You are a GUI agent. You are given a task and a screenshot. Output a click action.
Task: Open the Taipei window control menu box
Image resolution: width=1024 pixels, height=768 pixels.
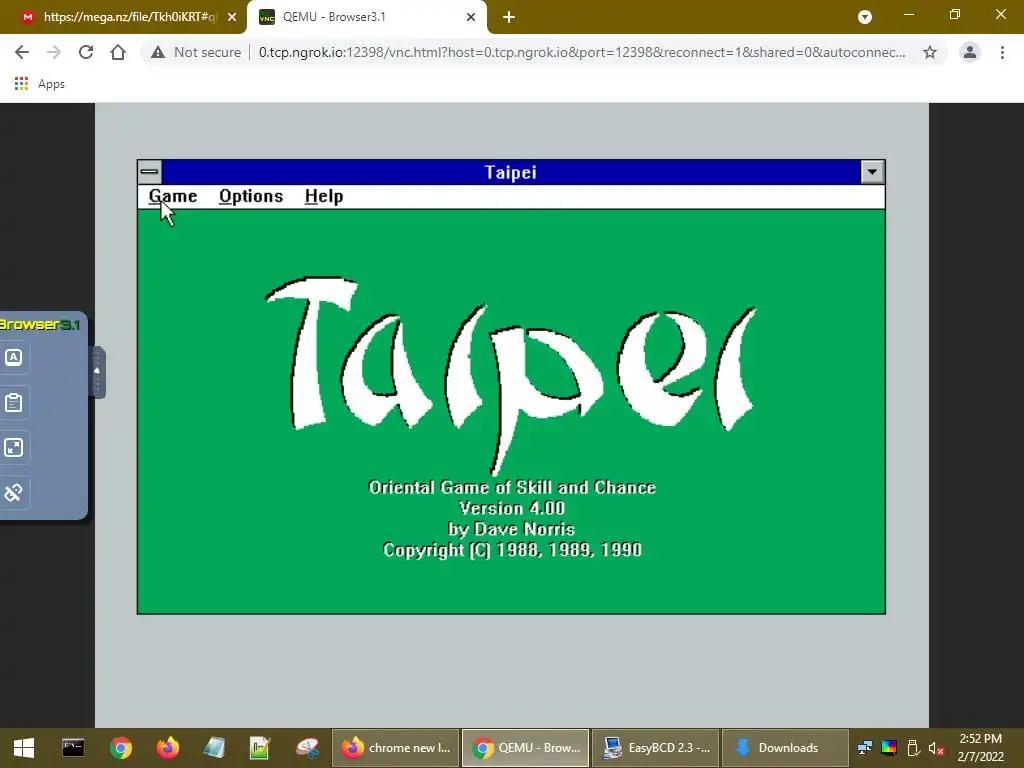[150, 172]
